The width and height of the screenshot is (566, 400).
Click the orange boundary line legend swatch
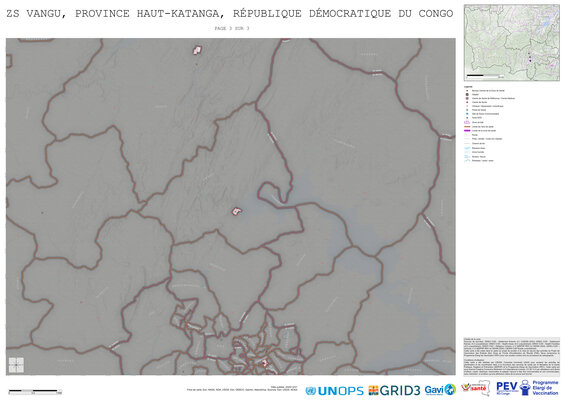[x=467, y=127]
